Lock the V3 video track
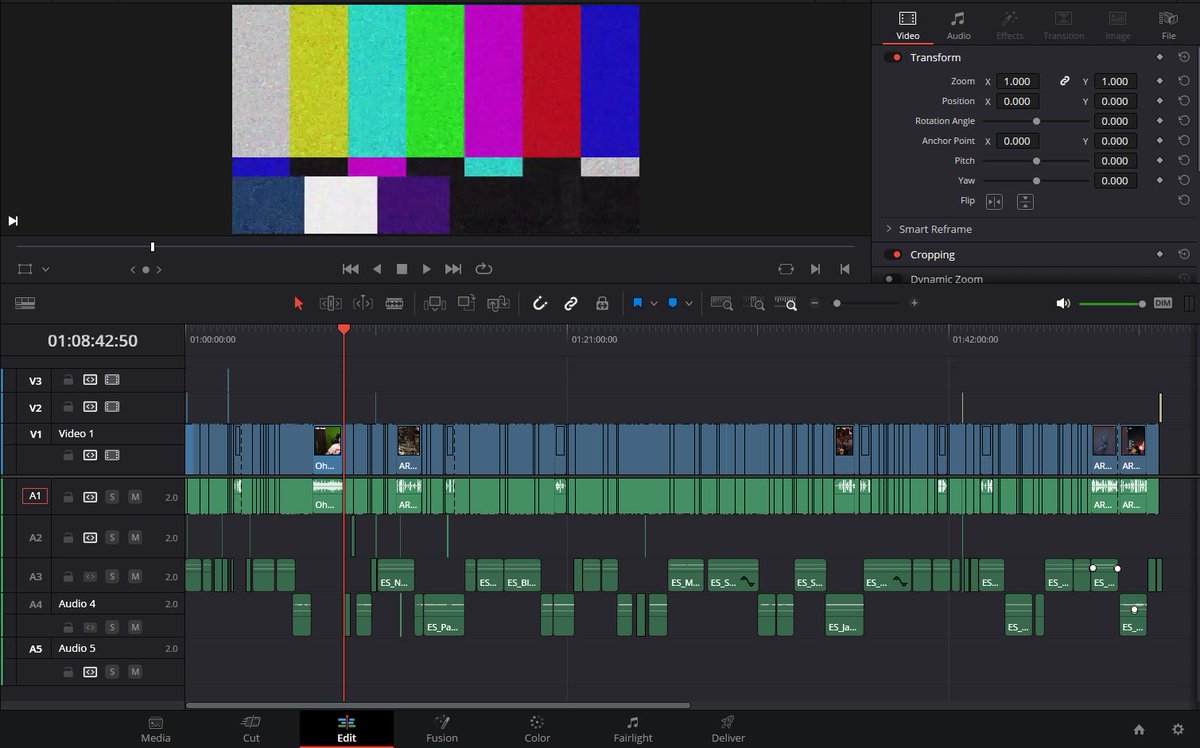Screen dimensions: 1200x748 tap(68, 380)
